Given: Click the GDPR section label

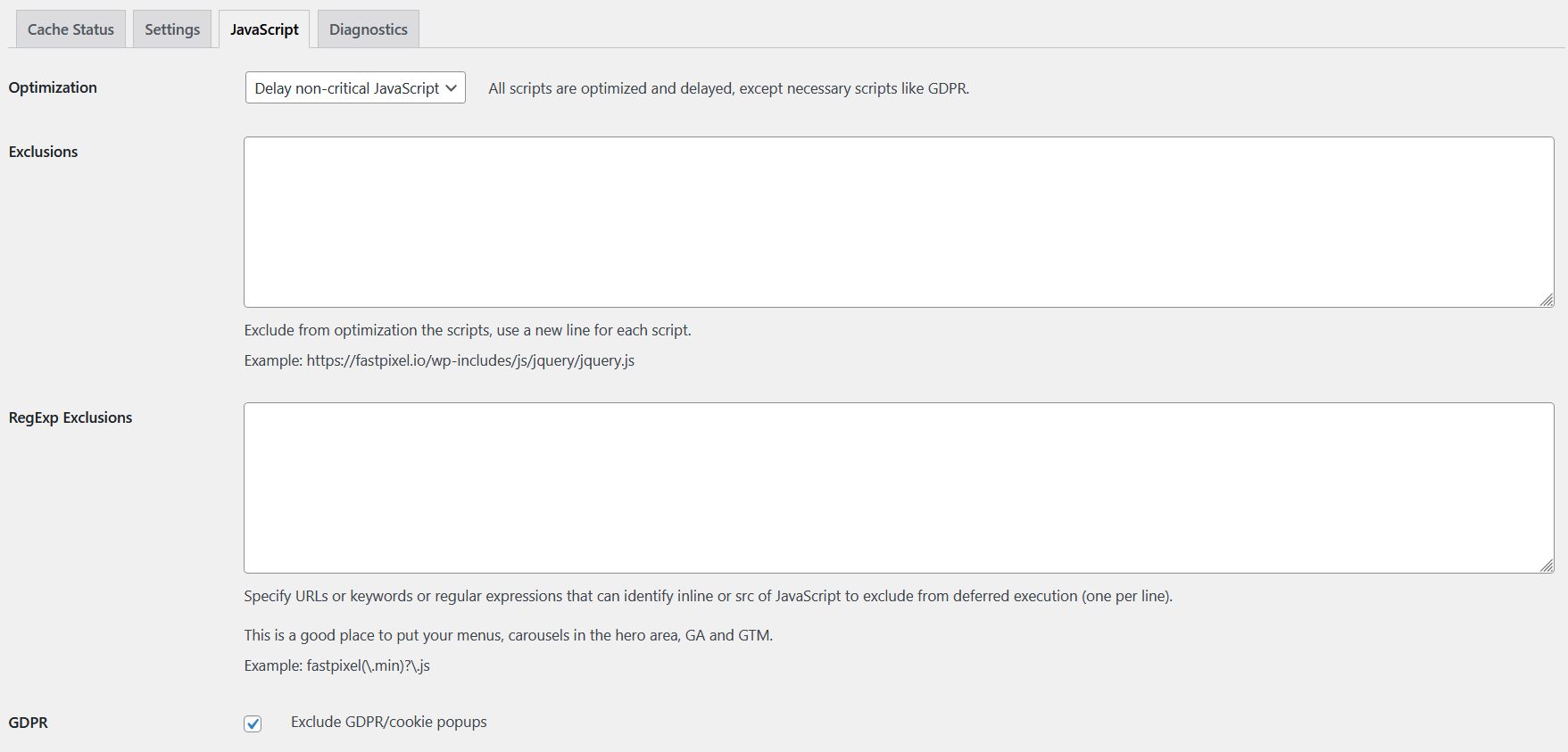Looking at the screenshot, I should 28,723.
